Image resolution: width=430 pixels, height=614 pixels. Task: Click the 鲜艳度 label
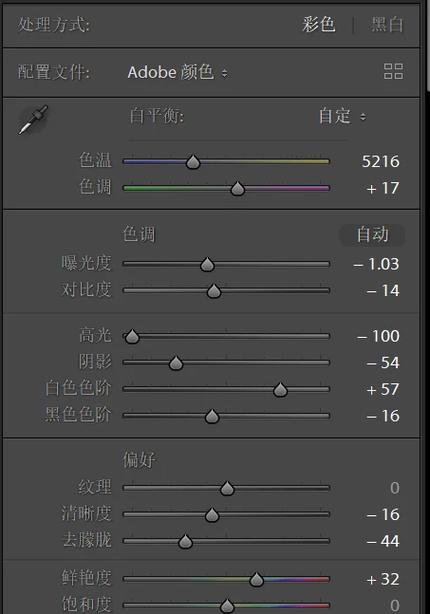[x=87, y=578]
